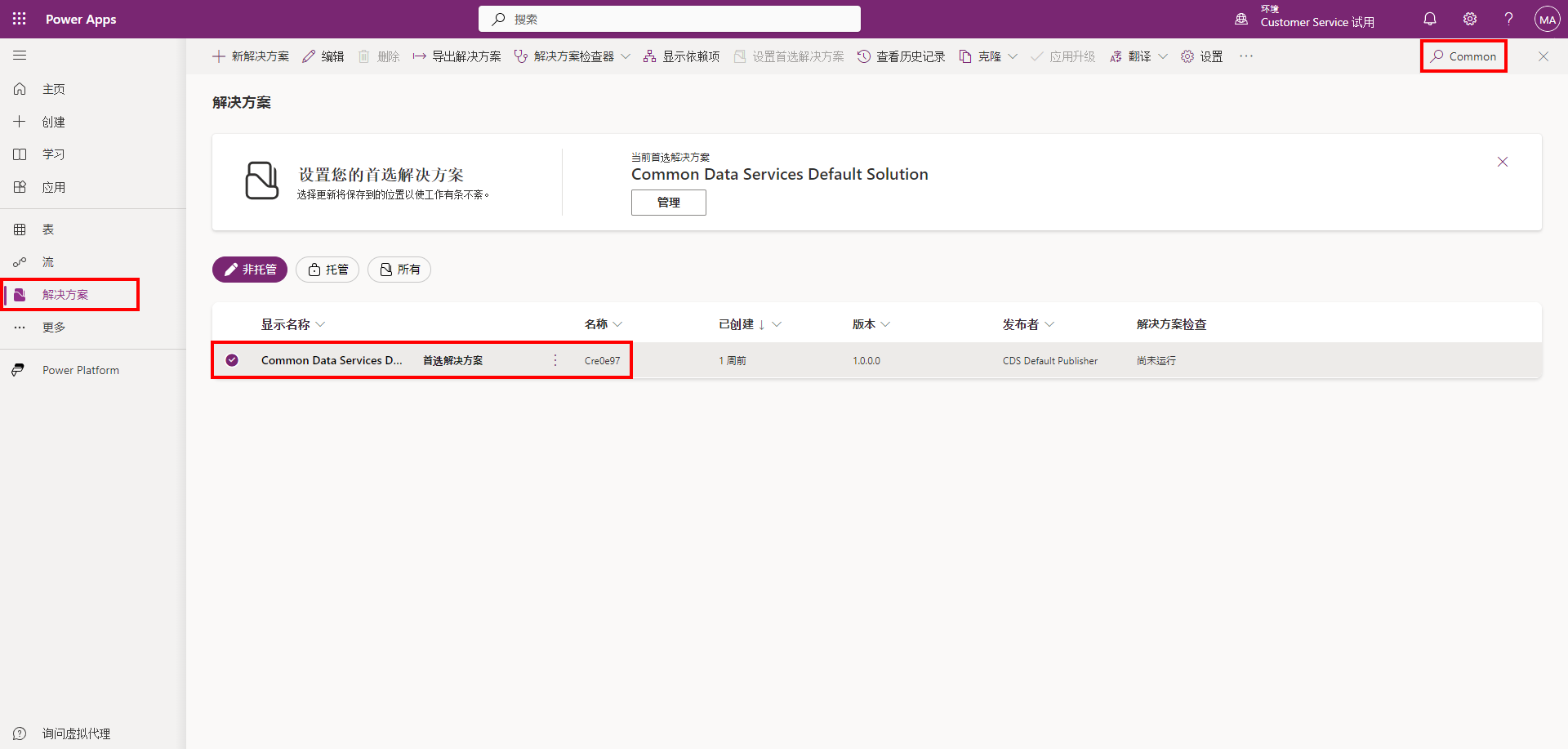Click the 显示依赖项 dependencies icon

click(x=681, y=56)
